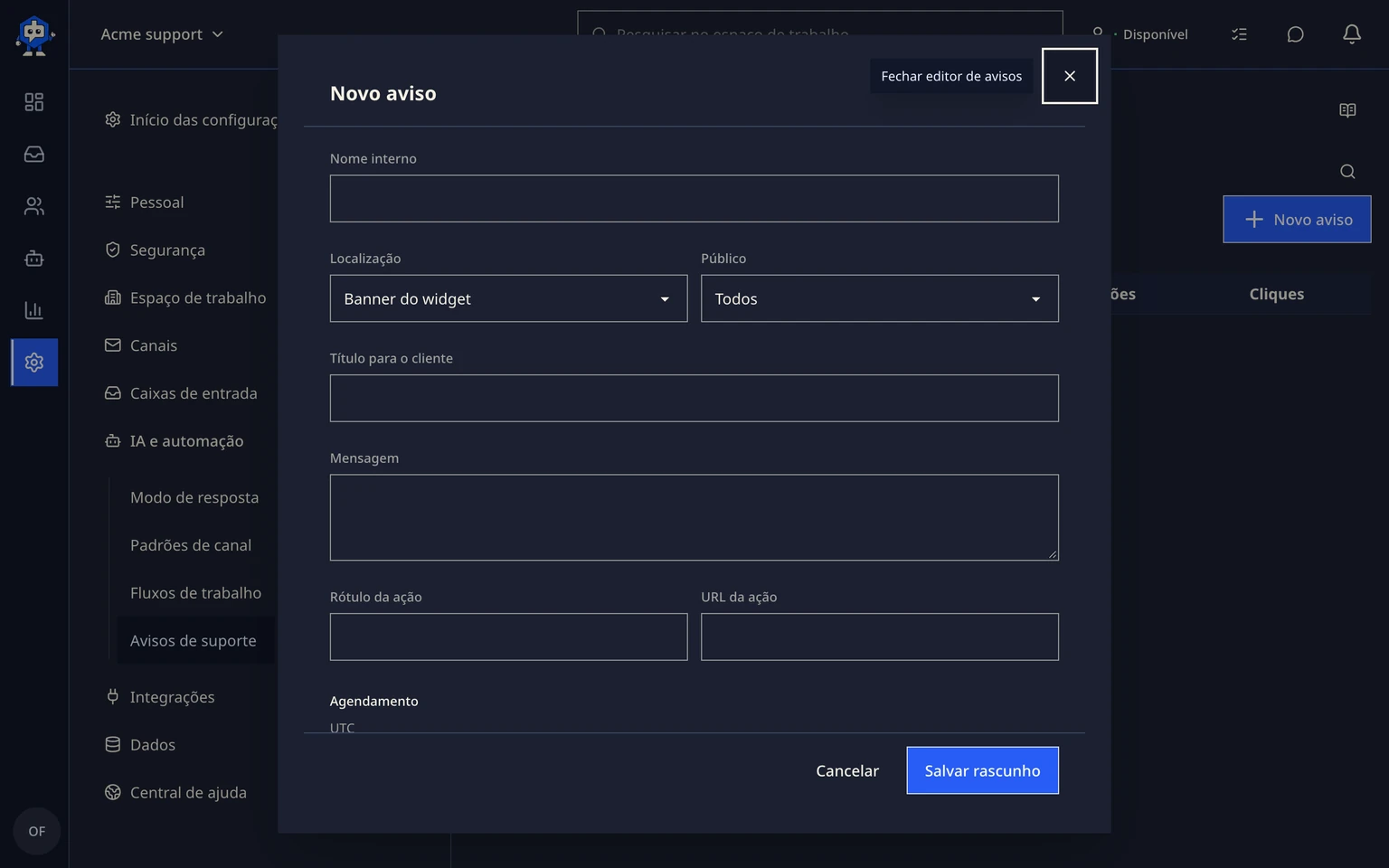
Task: Save the notice with Salvar rascunho
Action: click(982, 770)
